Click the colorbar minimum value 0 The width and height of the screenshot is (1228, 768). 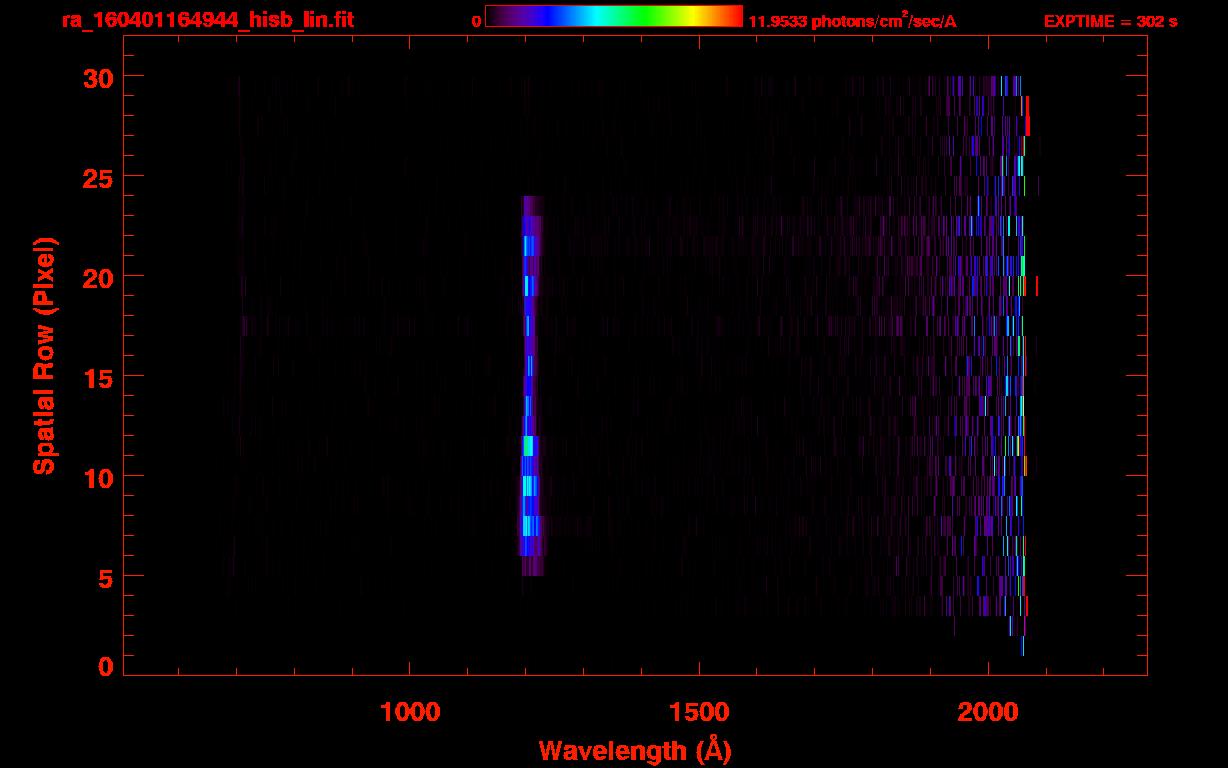pyautogui.click(x=476, y=22)
